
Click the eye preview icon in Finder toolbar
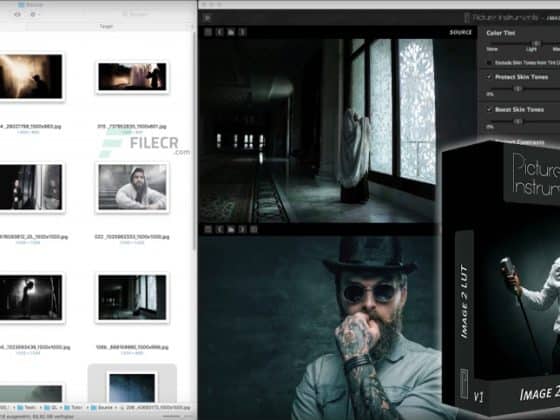tap(17, 14)
